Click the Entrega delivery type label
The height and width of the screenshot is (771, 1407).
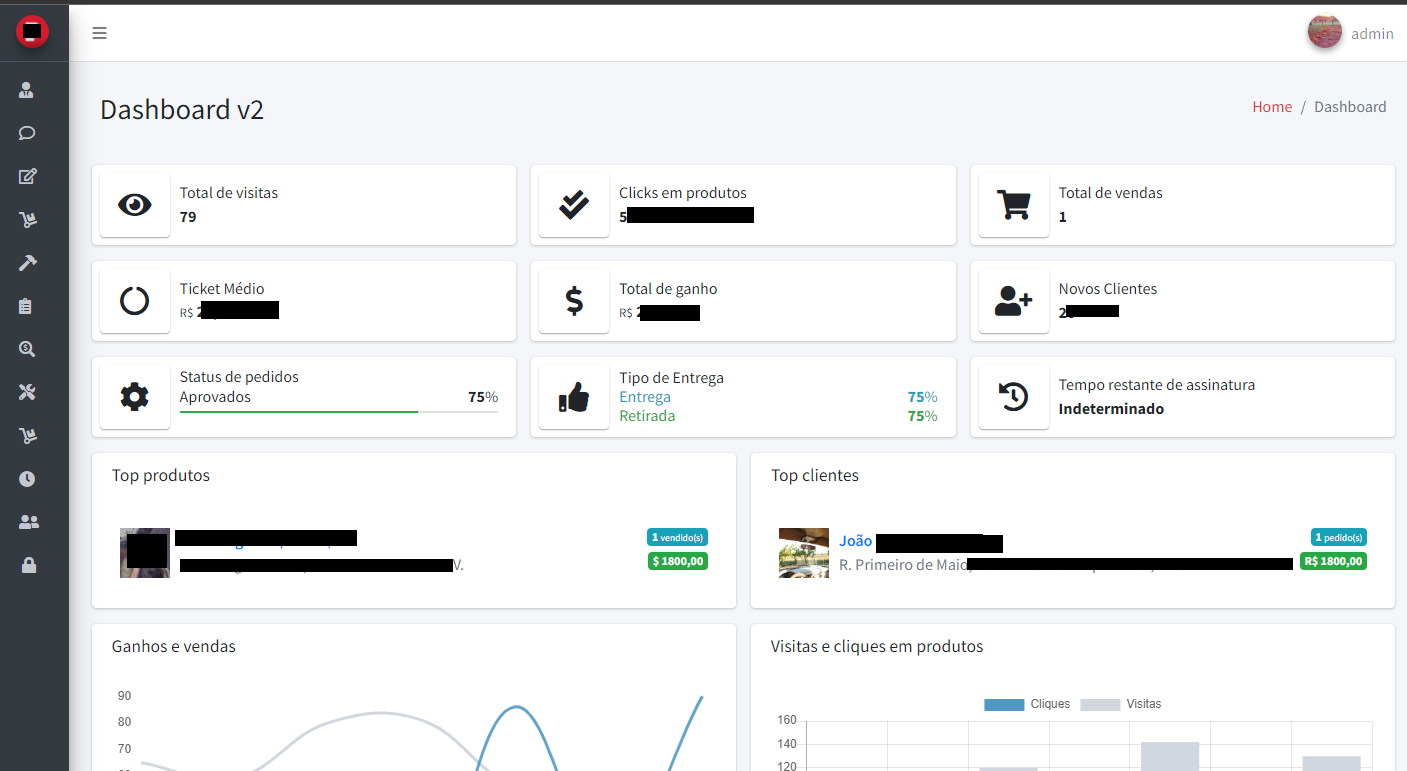coord(645,397)
